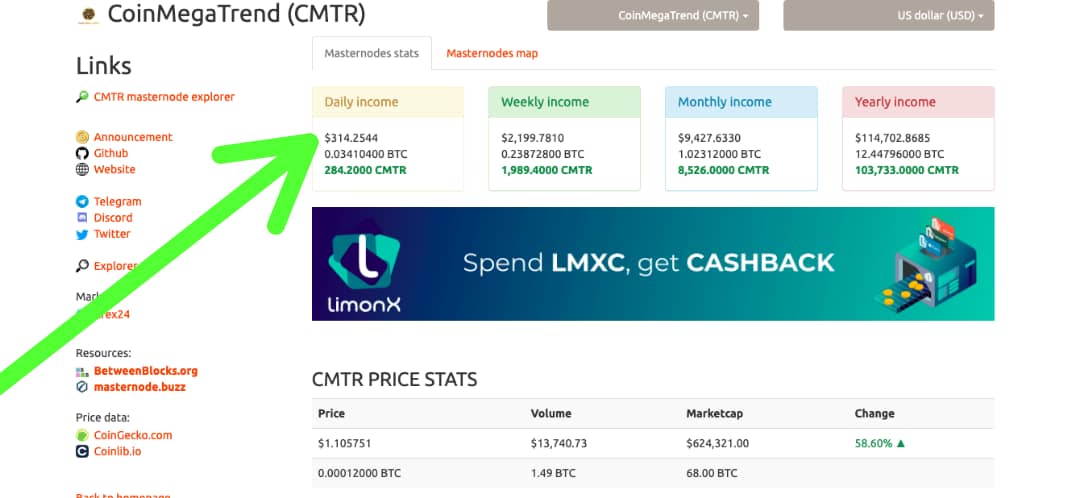Screen dimensions: 1080x498
Task: Click the Yearly income card header
Action: point(918,102)
